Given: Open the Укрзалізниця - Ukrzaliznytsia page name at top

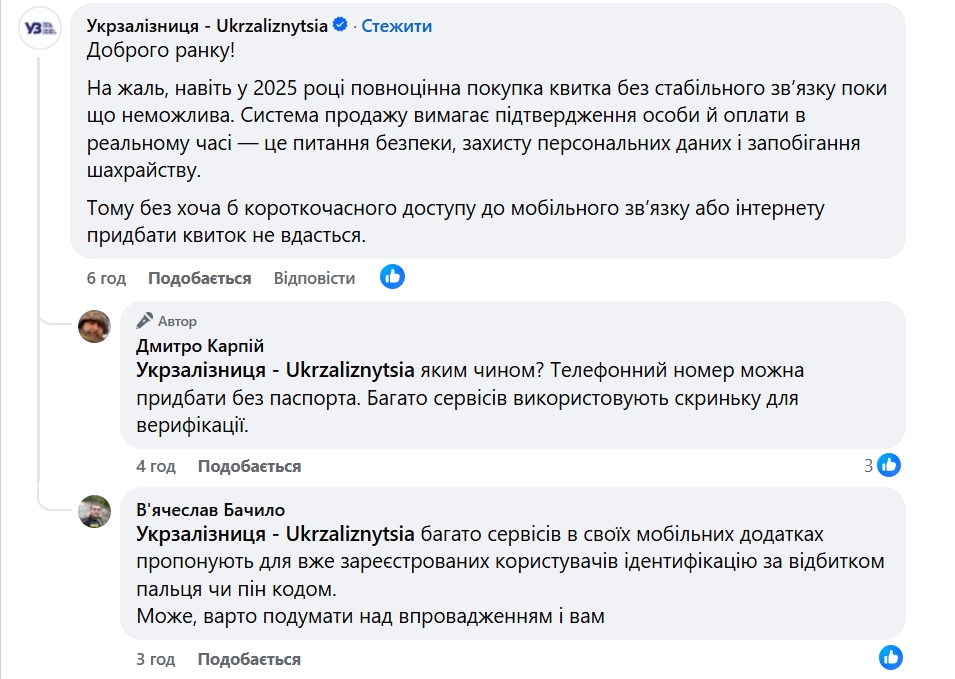Looking at the screenshot, I should [207, 26].
